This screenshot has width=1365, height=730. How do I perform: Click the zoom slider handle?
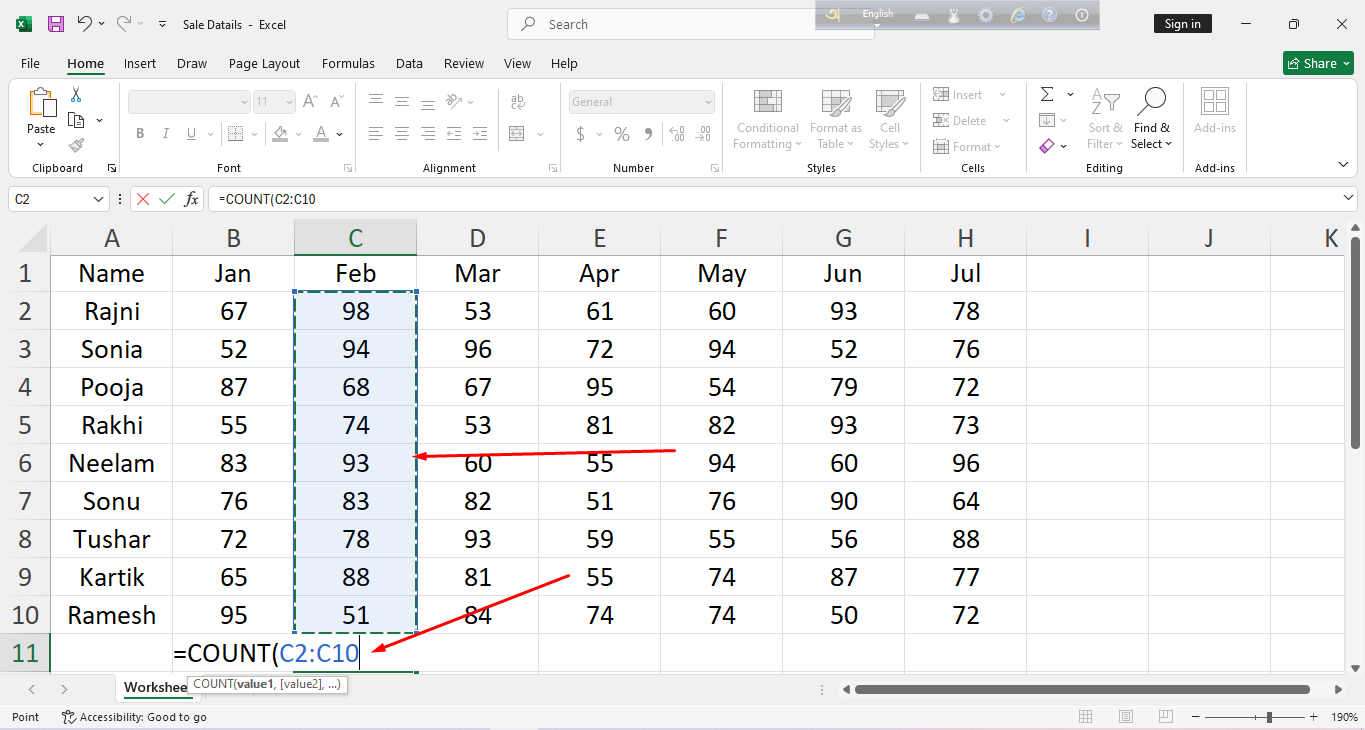point(1269,717)
